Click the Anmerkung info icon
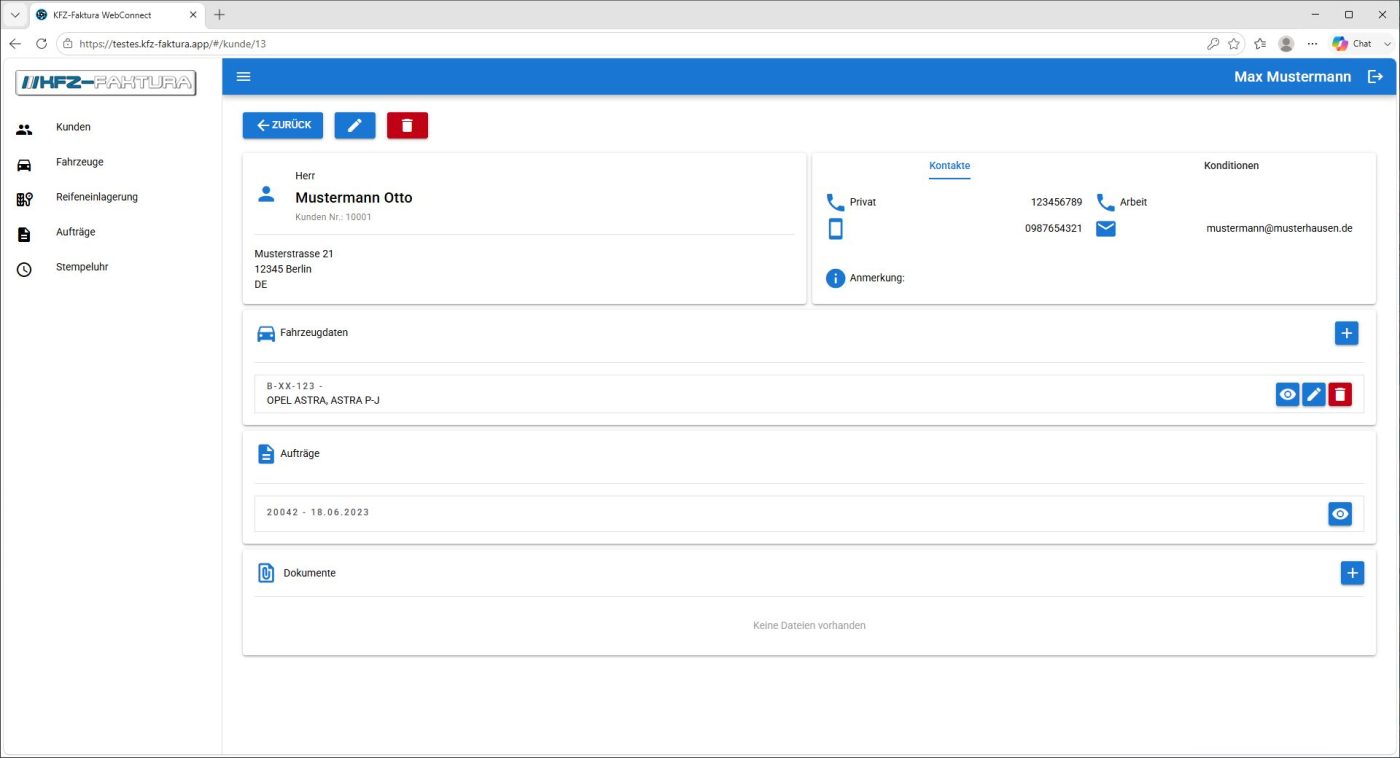Viewport: 1400px width, 758px height. [836, 278]
